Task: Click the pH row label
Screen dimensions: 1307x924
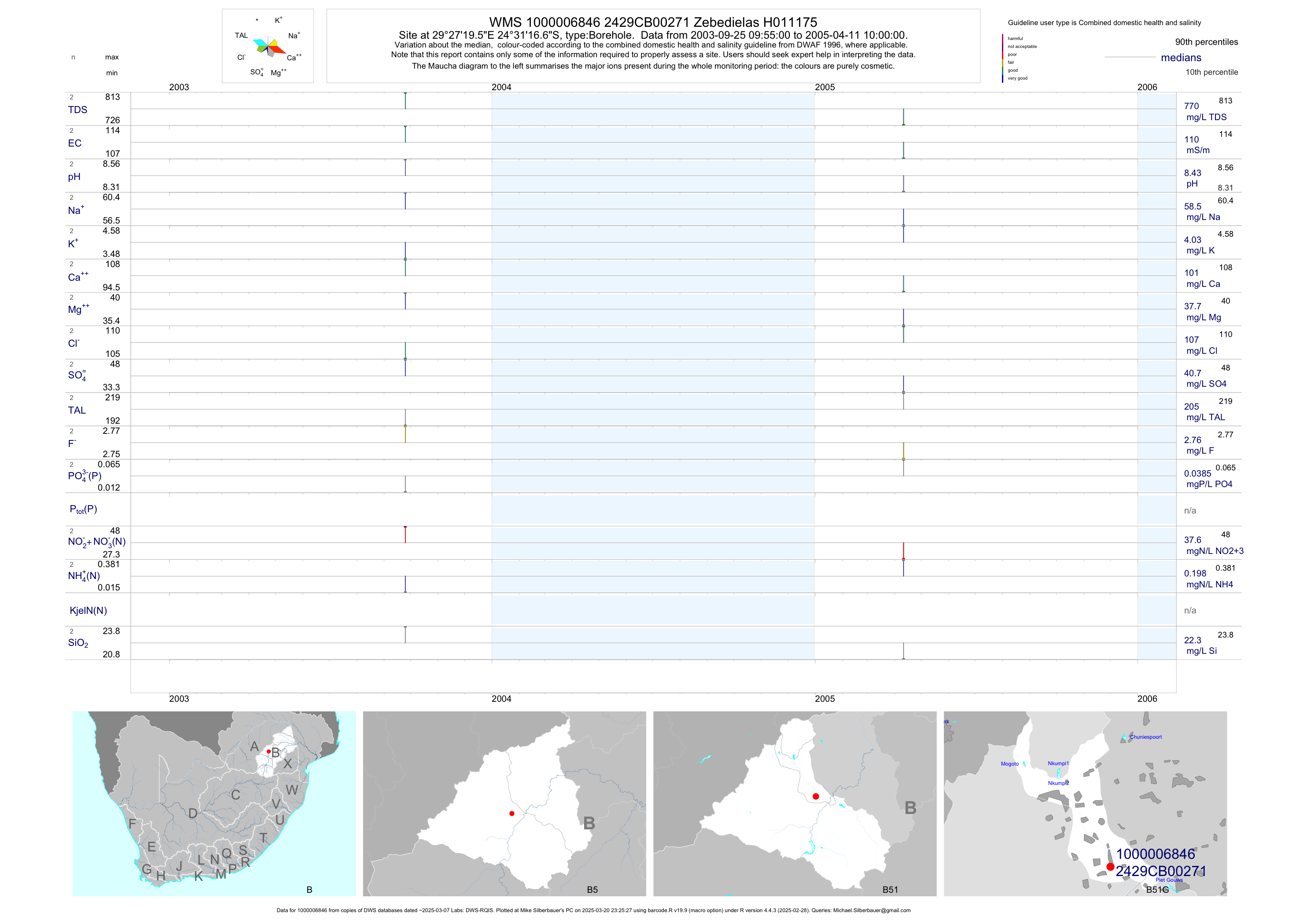Action: (74, 177)
